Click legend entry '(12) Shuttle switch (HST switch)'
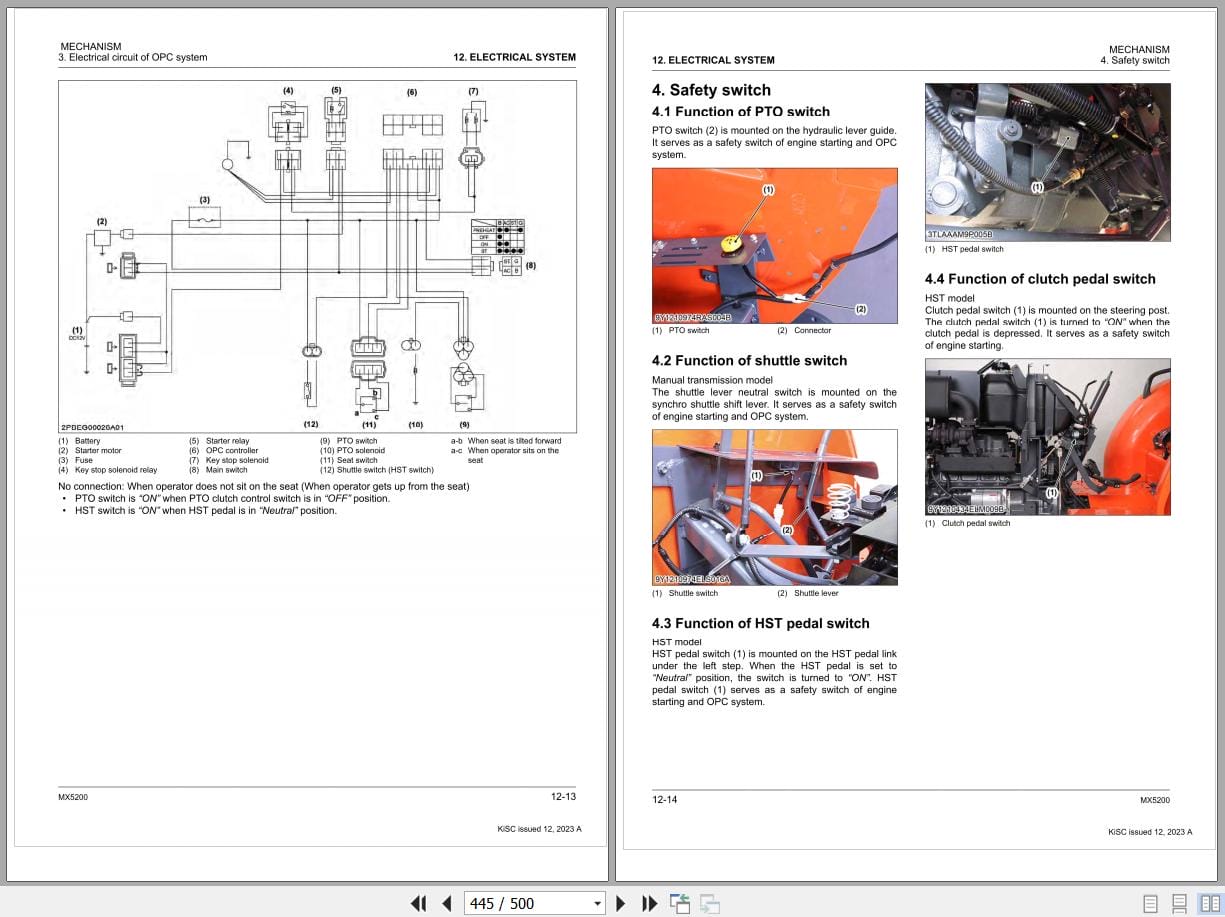The width and height of the screenshot is (1225, 917). point(377,470)
